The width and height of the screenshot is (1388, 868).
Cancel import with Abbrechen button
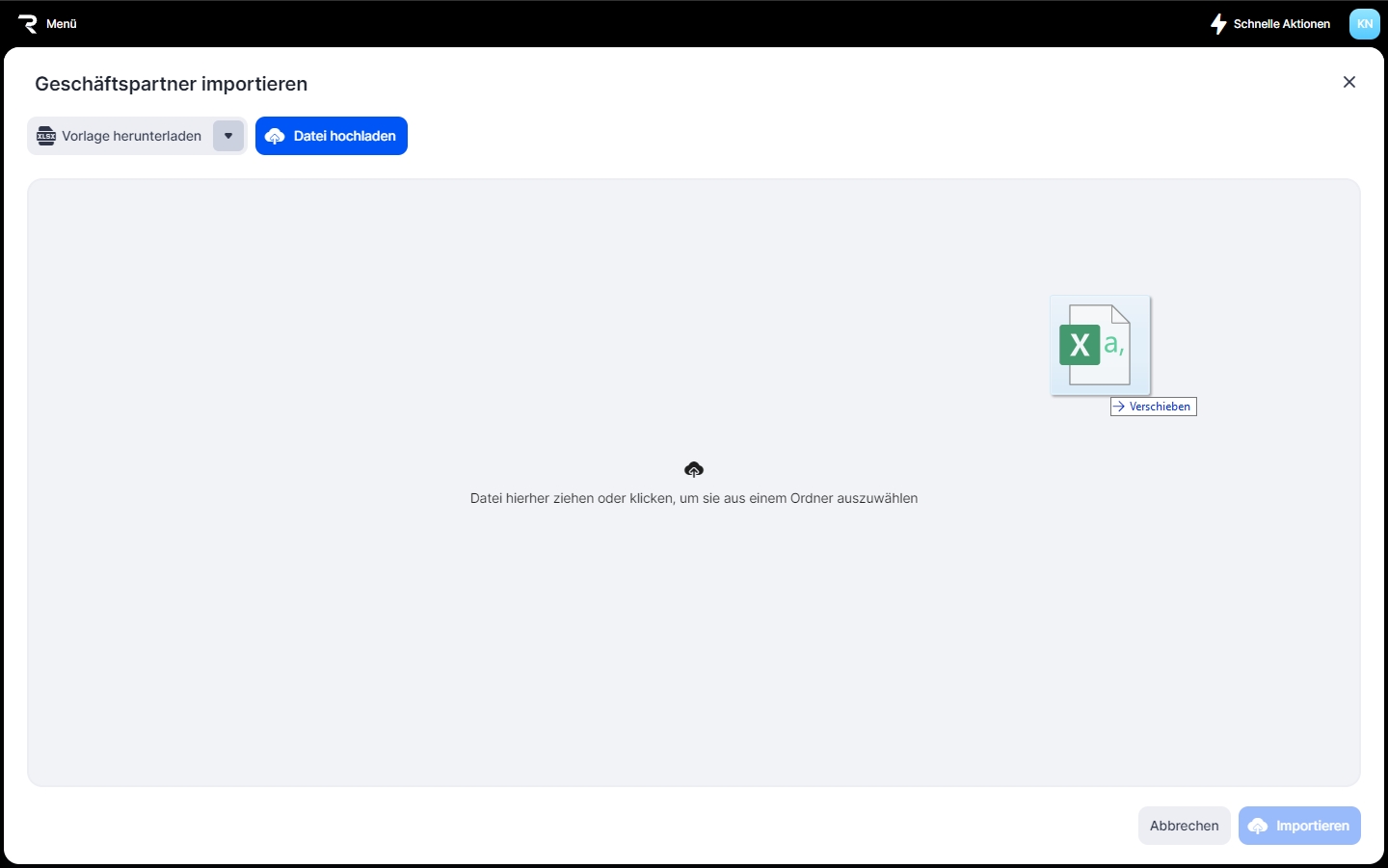pyautogui.click(x=1184, y=826)
